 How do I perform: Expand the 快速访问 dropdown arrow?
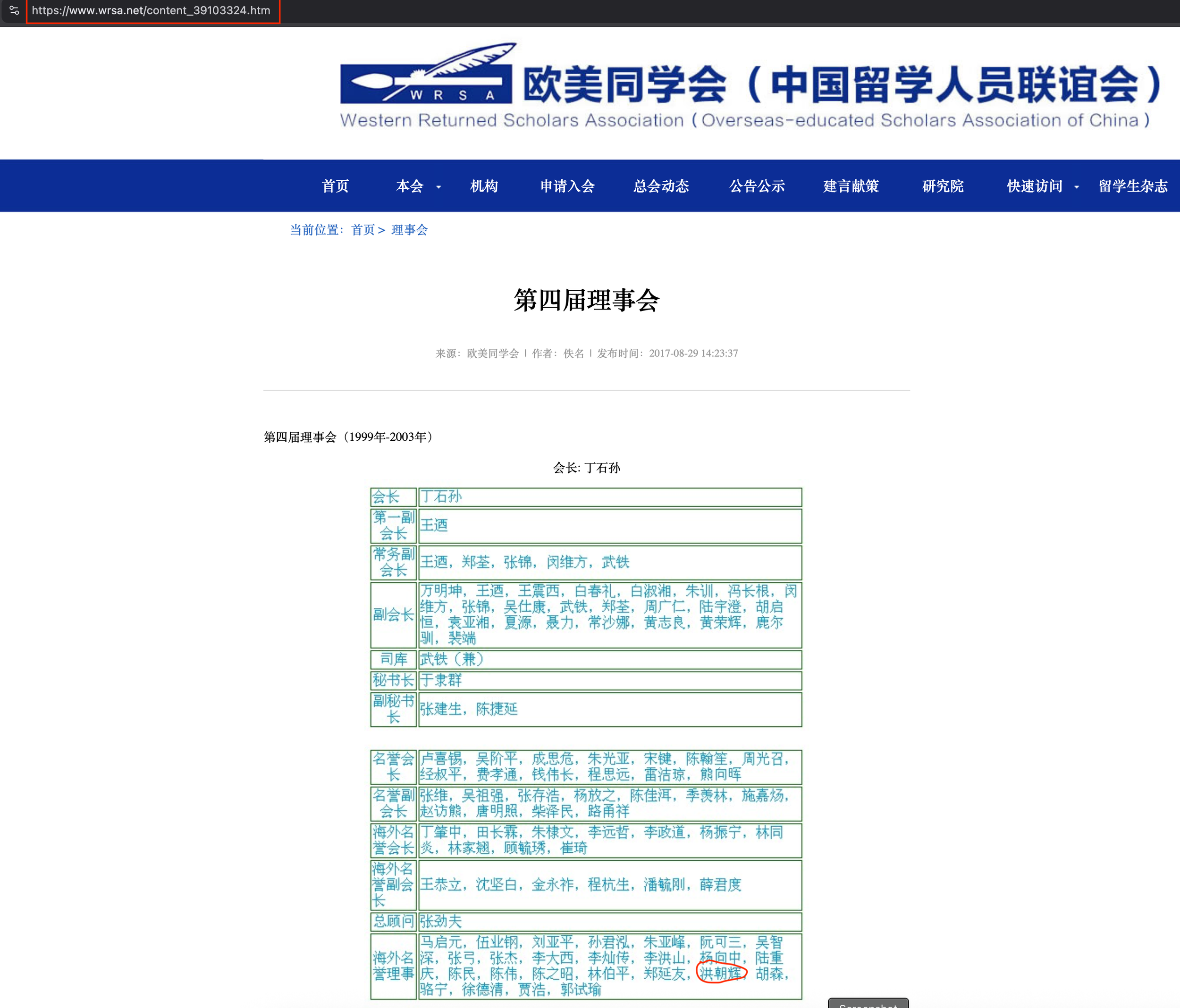click(1076, 187)
